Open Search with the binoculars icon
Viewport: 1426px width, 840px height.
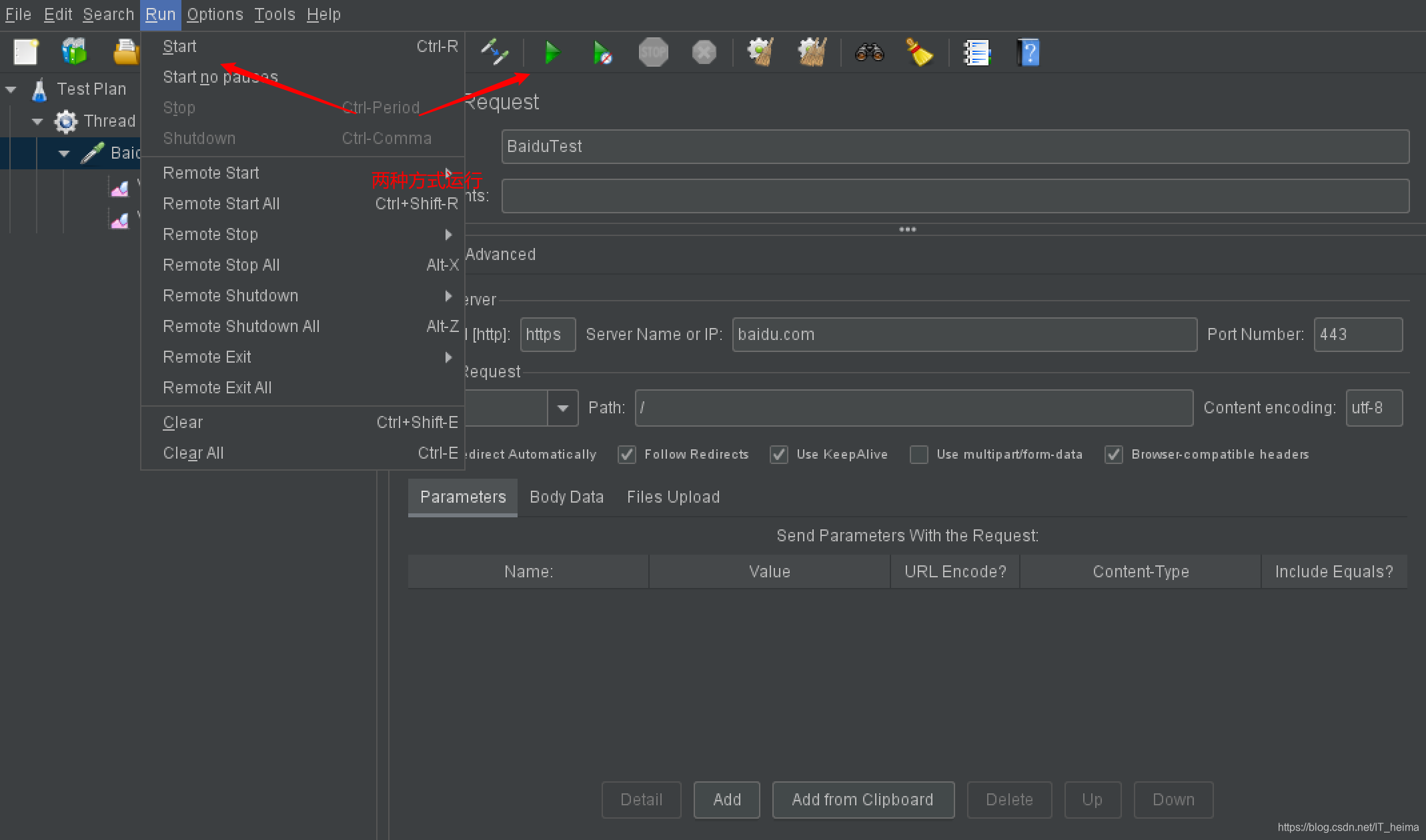pyautogui.click(x=869, y=53)
